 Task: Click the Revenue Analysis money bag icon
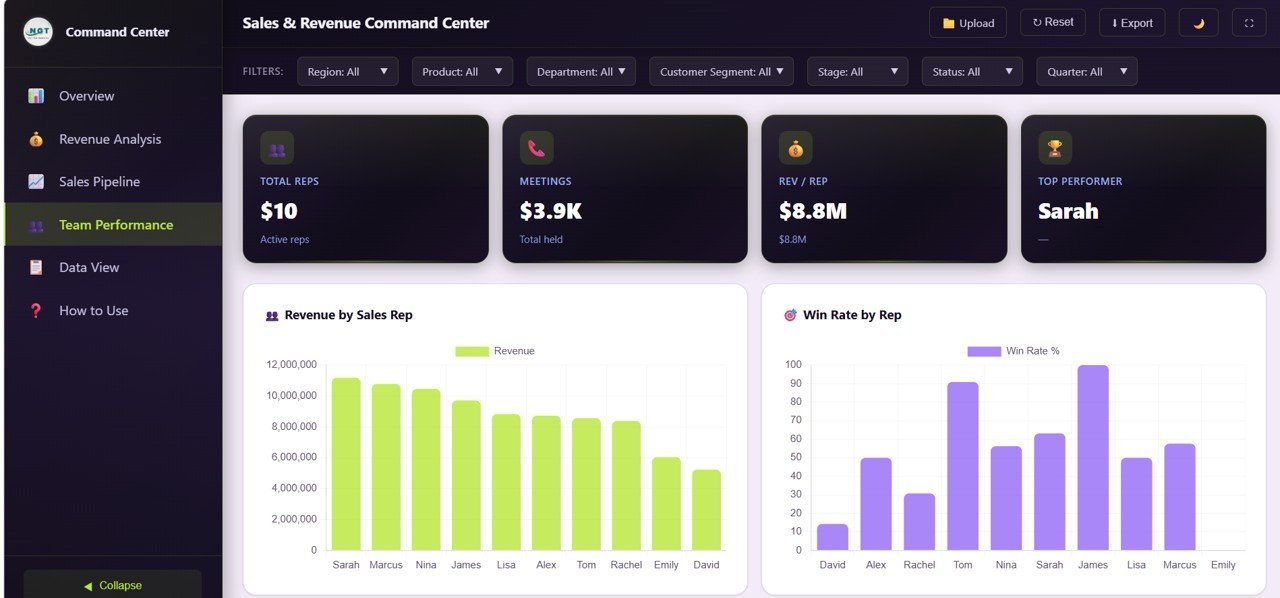[x=38, y=138]
